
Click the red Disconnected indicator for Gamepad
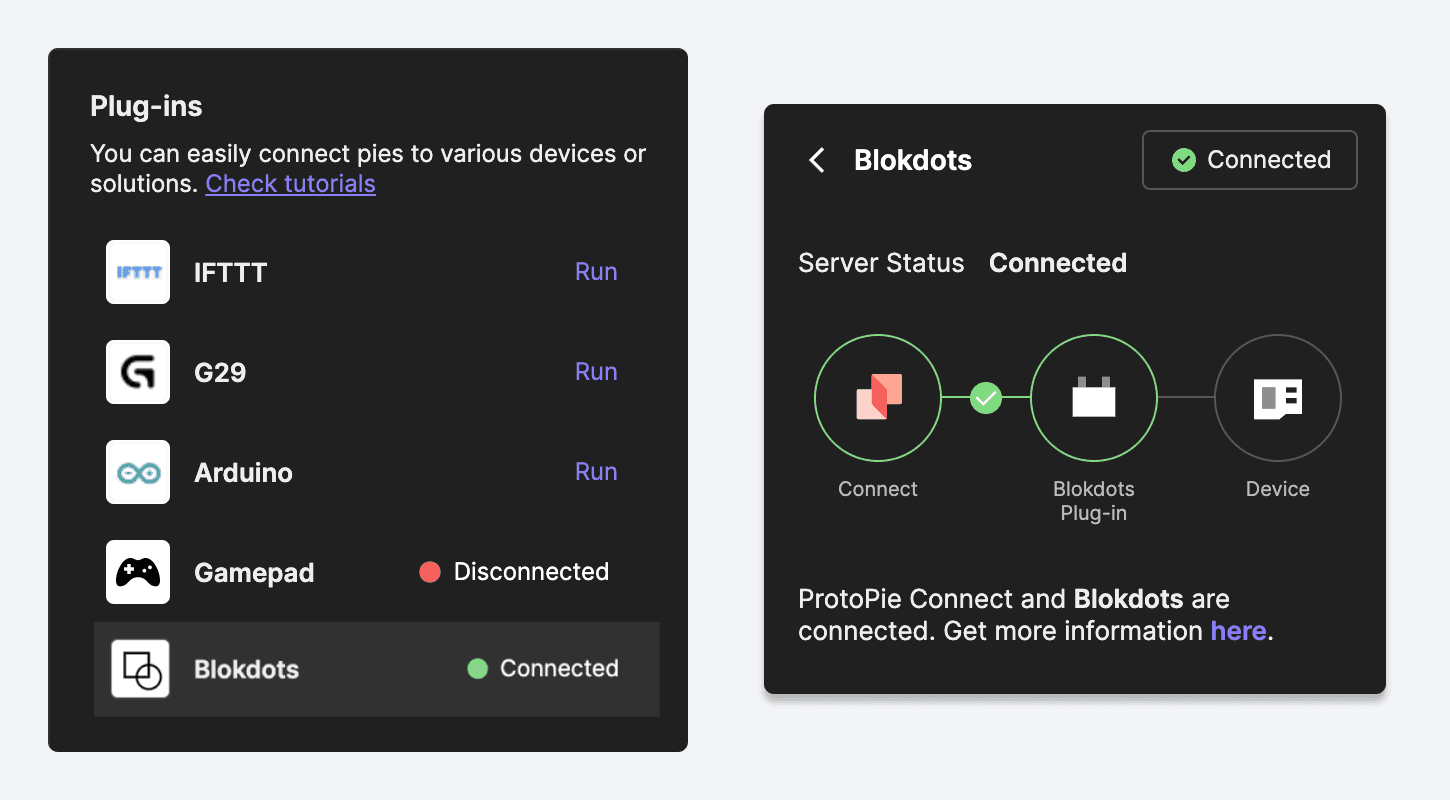[x=431, y=571]
